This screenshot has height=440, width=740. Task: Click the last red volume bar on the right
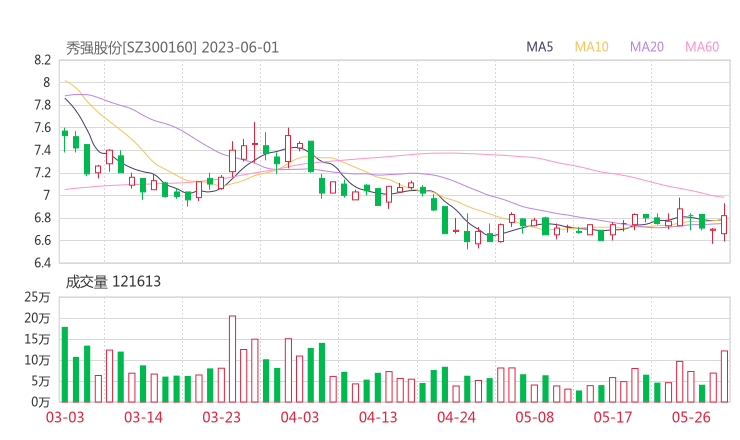724,376
